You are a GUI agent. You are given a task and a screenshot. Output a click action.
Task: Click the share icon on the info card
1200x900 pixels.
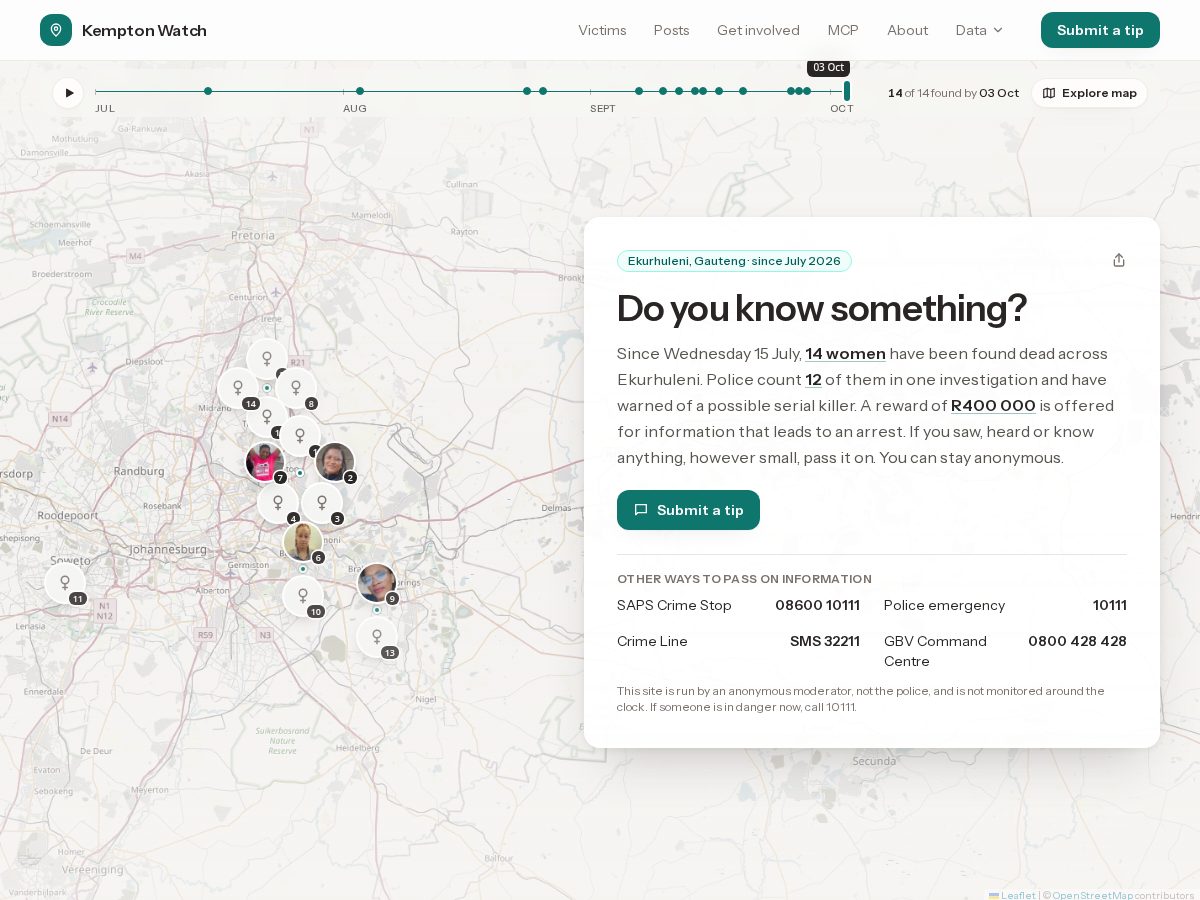[x=1119, y=260]
